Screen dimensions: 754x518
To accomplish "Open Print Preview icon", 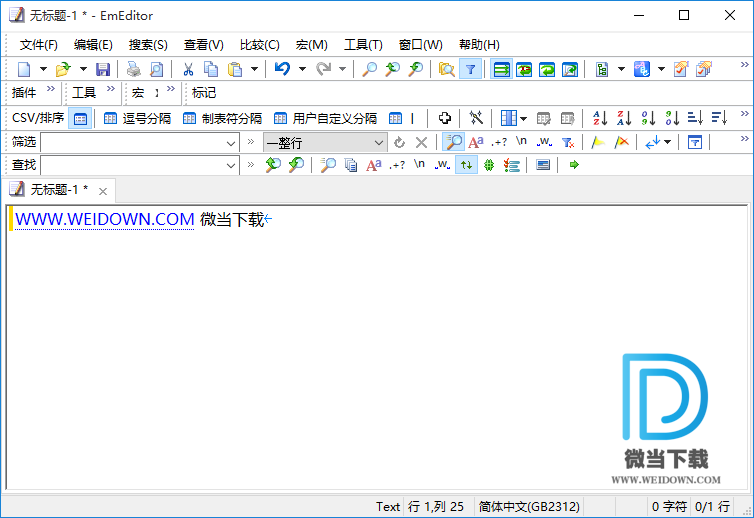I will pyautogui.click(x=157, y=69).
